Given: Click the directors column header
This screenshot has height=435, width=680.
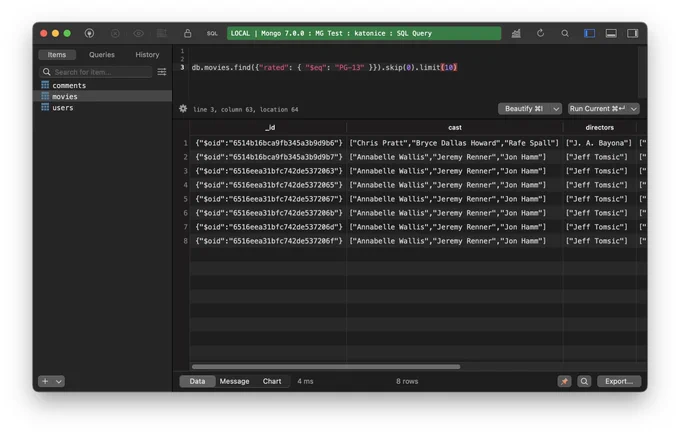Looking at the screenshot, I should 599,128.
